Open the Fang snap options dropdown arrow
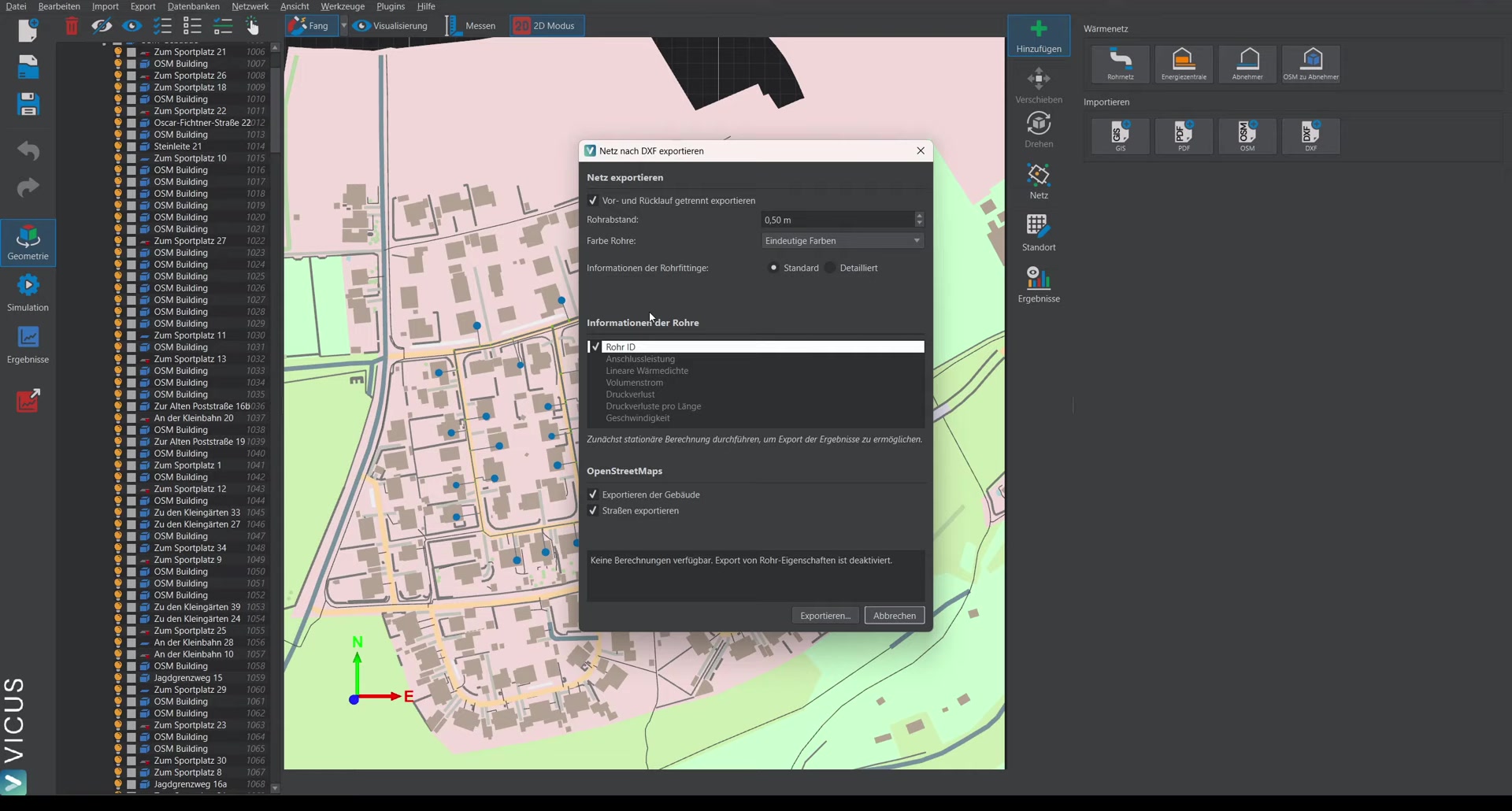 click(343, 26)
